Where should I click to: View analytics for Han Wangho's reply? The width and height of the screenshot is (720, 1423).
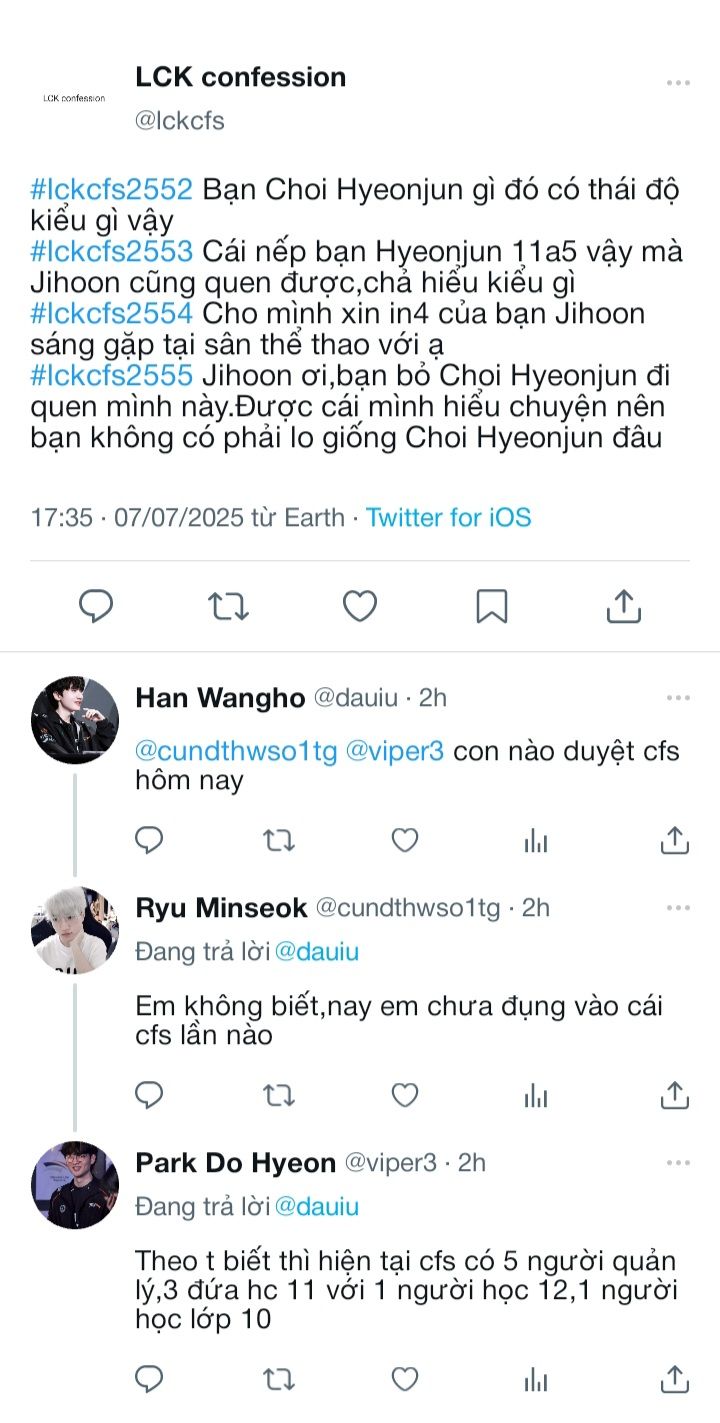point(536,841)
